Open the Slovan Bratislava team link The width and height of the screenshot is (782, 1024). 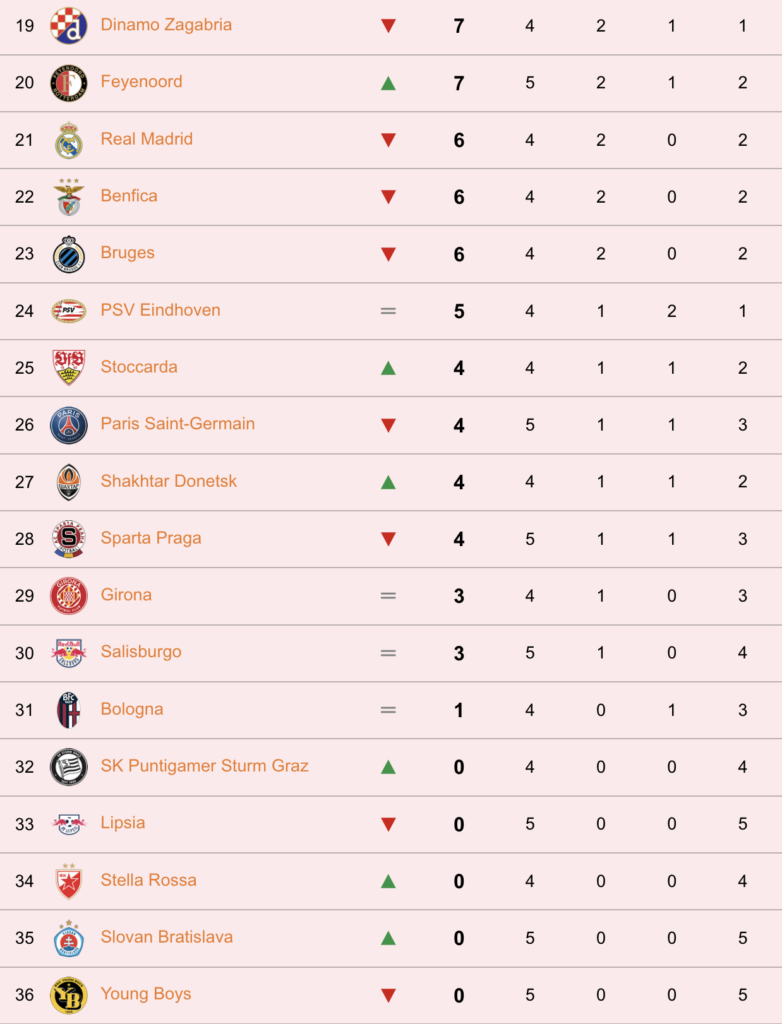[167, 936]
